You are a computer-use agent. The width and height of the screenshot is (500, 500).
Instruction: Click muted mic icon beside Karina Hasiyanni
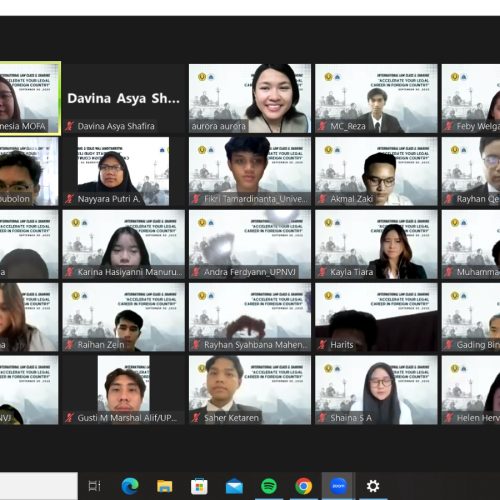click(x=70, y=272)
